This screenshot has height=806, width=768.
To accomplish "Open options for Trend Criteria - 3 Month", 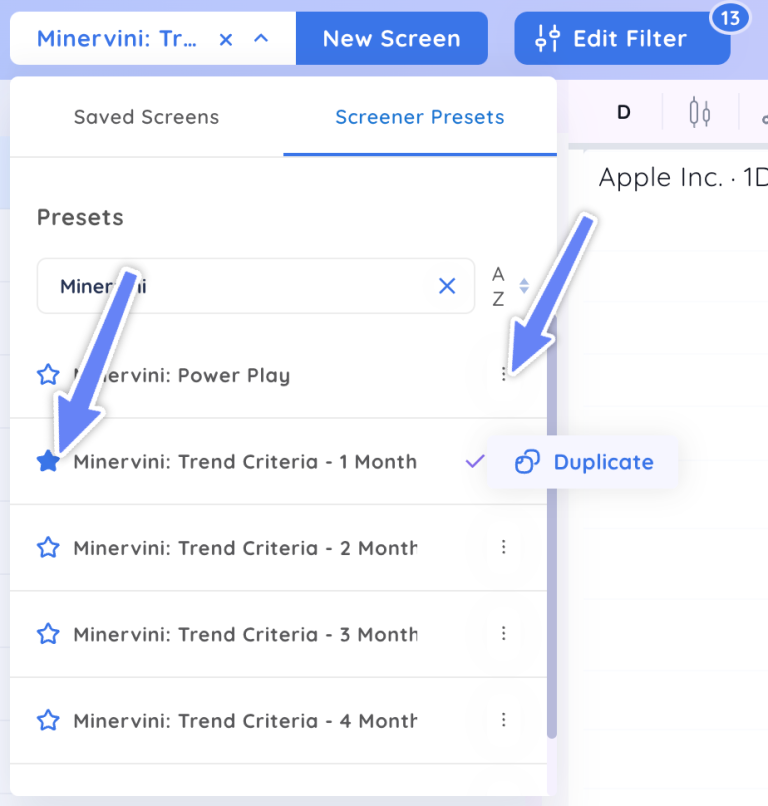I will pos(504,634).
